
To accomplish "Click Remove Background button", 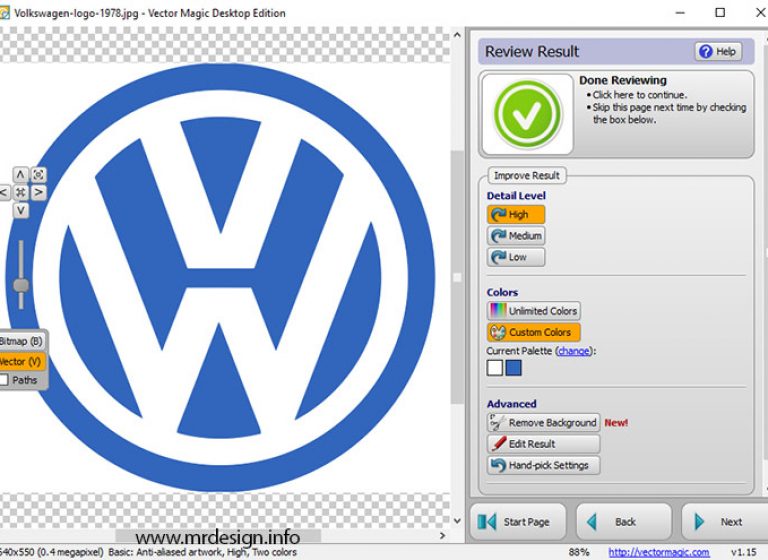I will [x=543, y=422].
